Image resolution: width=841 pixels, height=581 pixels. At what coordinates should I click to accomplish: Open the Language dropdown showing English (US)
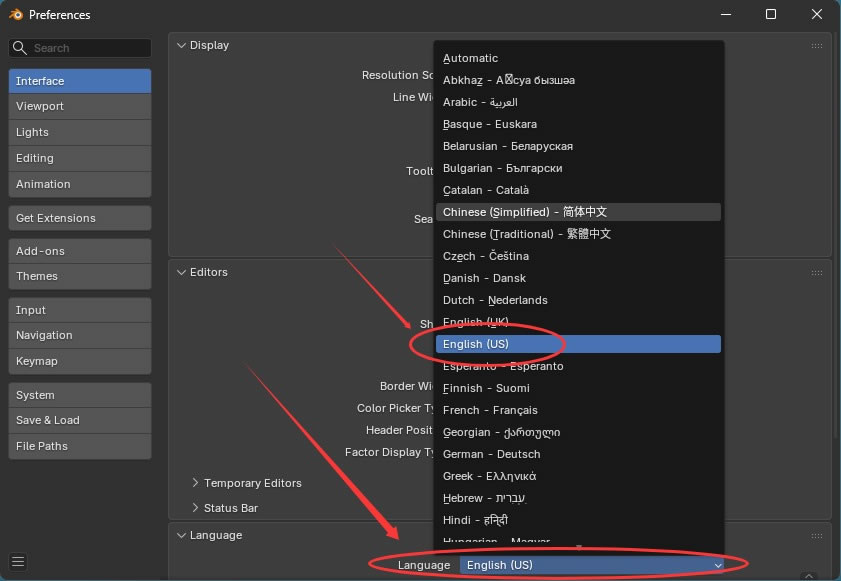[x=592, y=565]
